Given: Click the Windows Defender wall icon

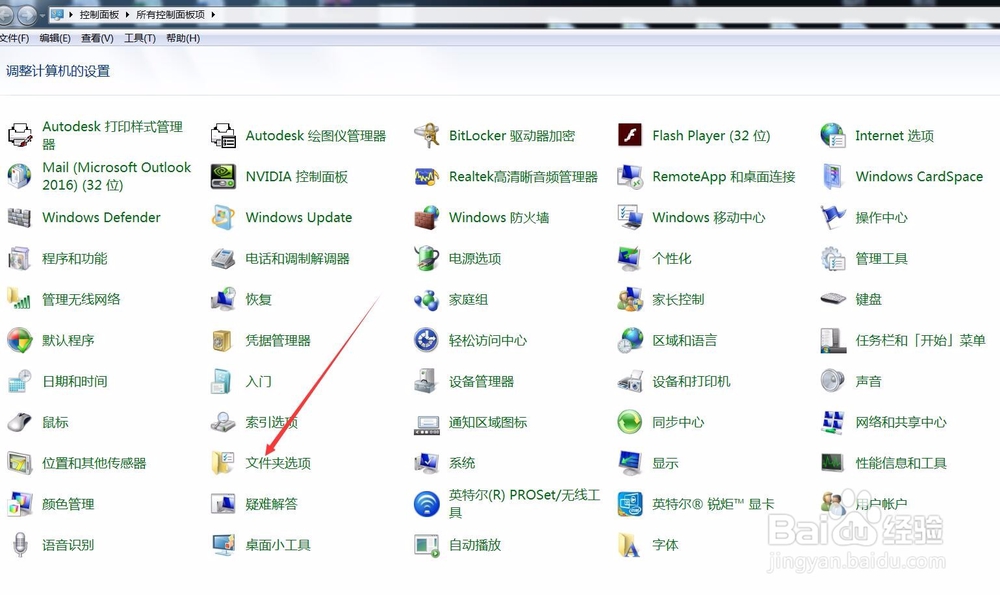Looking at the screenshot, I should [20, 217].
